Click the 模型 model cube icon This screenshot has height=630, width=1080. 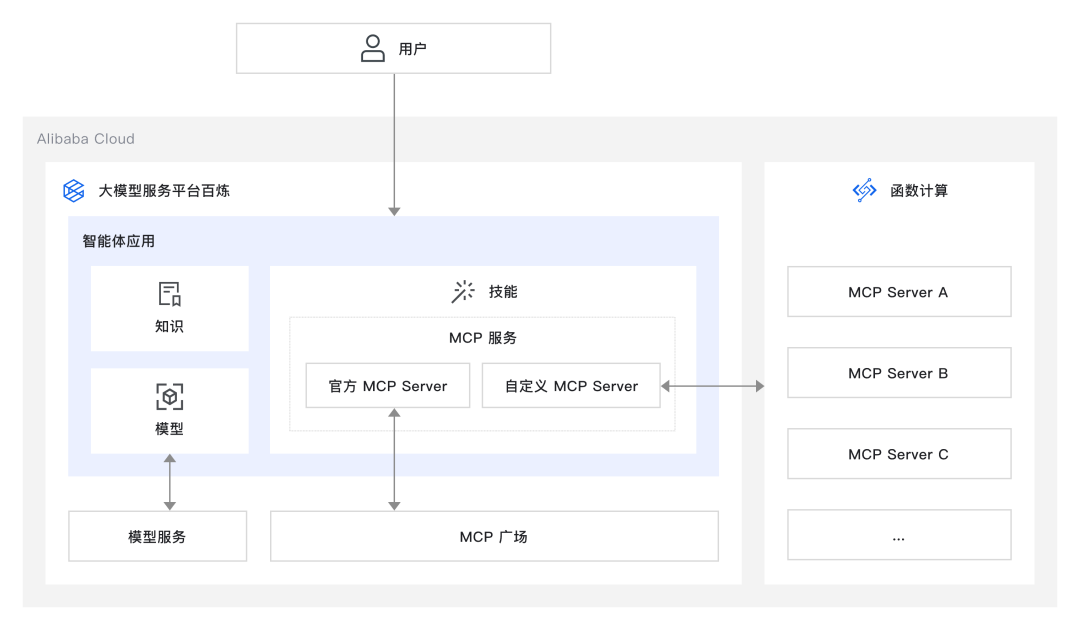[169, 394]
